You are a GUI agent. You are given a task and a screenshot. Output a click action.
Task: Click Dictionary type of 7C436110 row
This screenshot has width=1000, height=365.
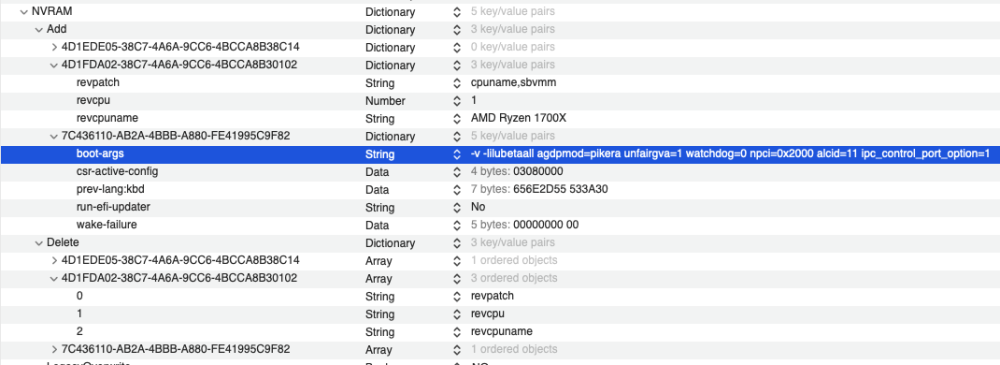[x=390, y=136]
